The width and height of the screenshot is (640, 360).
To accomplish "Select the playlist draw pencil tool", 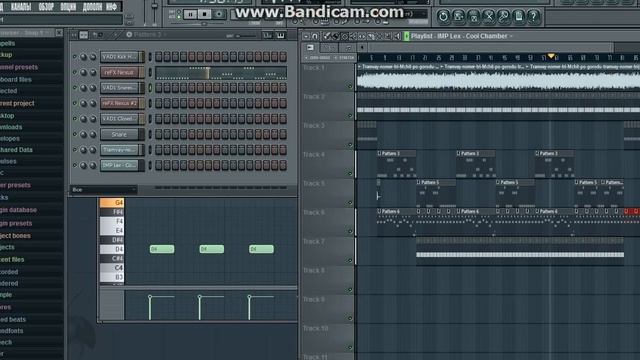I will click(327, 36).
